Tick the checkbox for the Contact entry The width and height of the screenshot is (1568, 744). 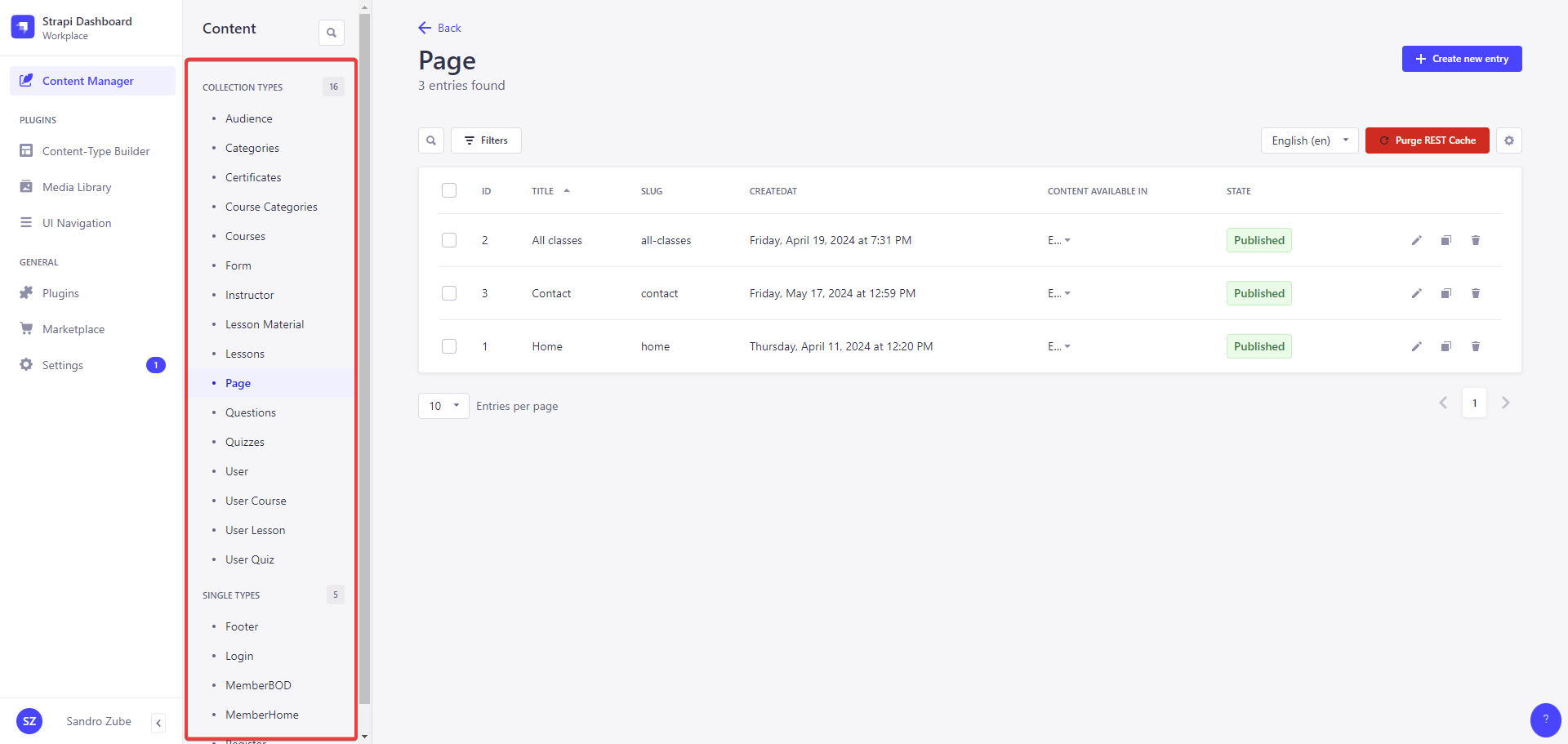coord(449,293)
